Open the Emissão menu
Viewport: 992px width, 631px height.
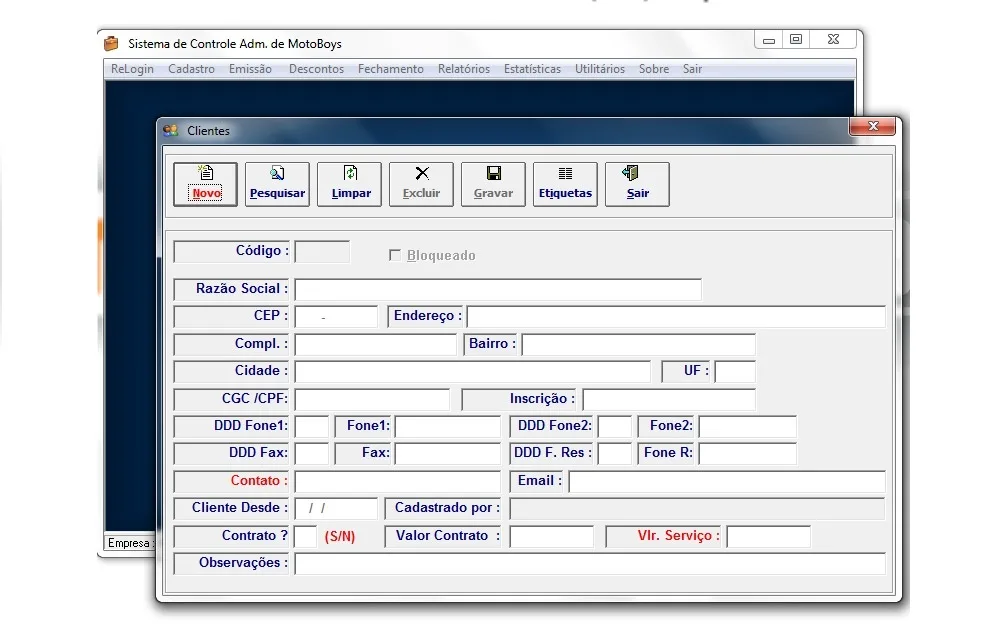[250, 69]
